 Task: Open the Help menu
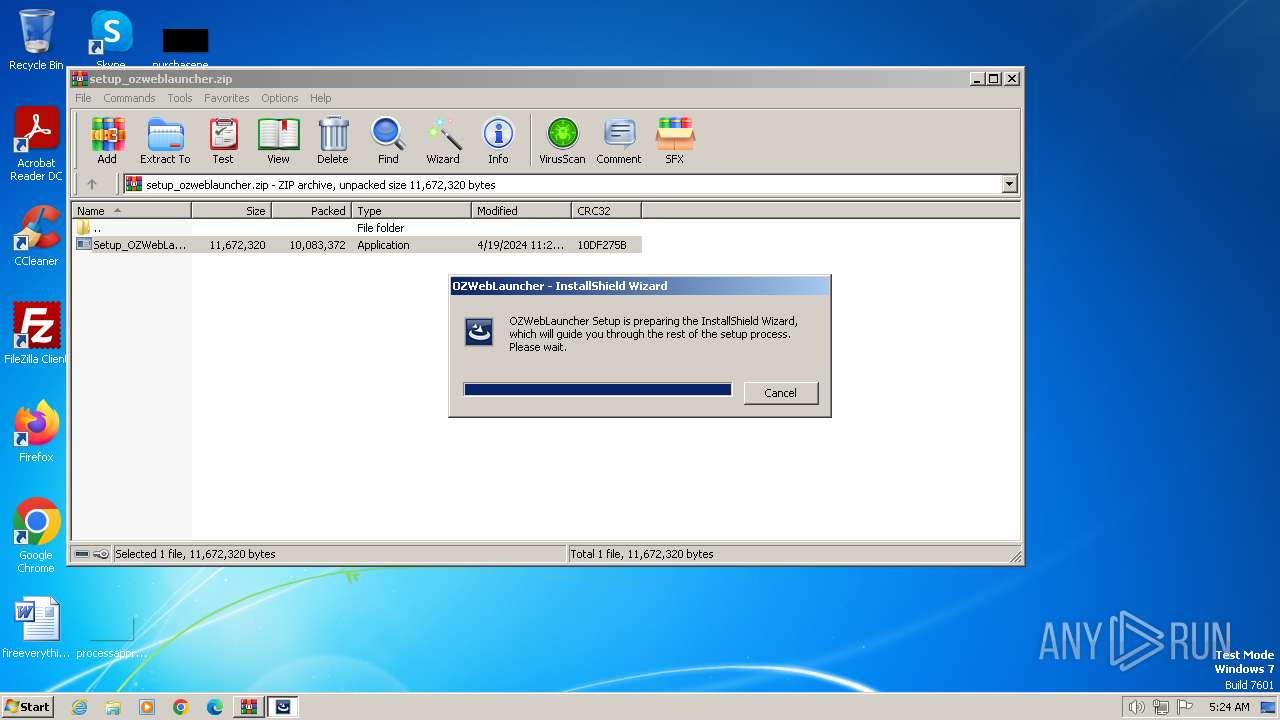[x=320, y=98]
